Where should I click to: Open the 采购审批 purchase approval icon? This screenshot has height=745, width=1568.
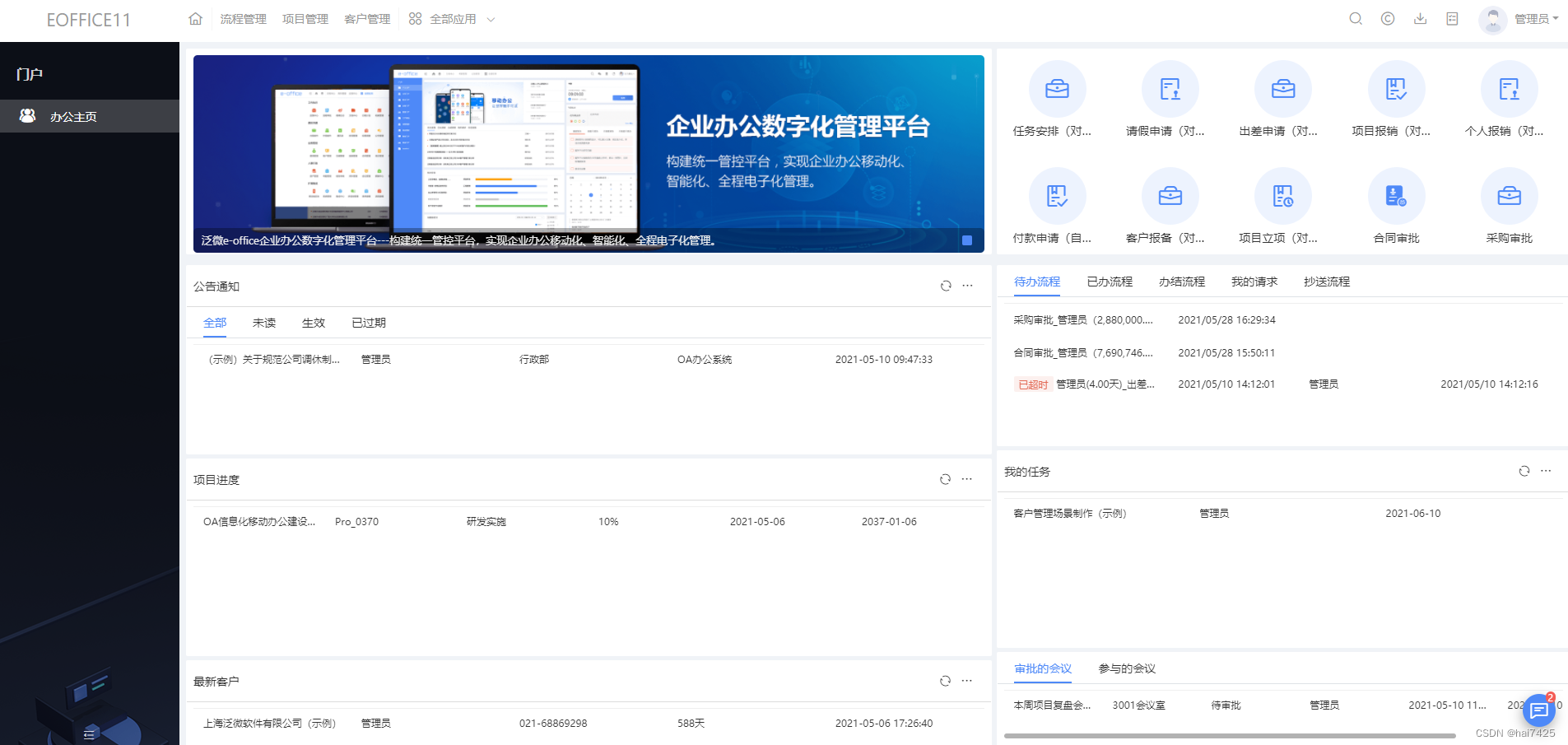1508,196
